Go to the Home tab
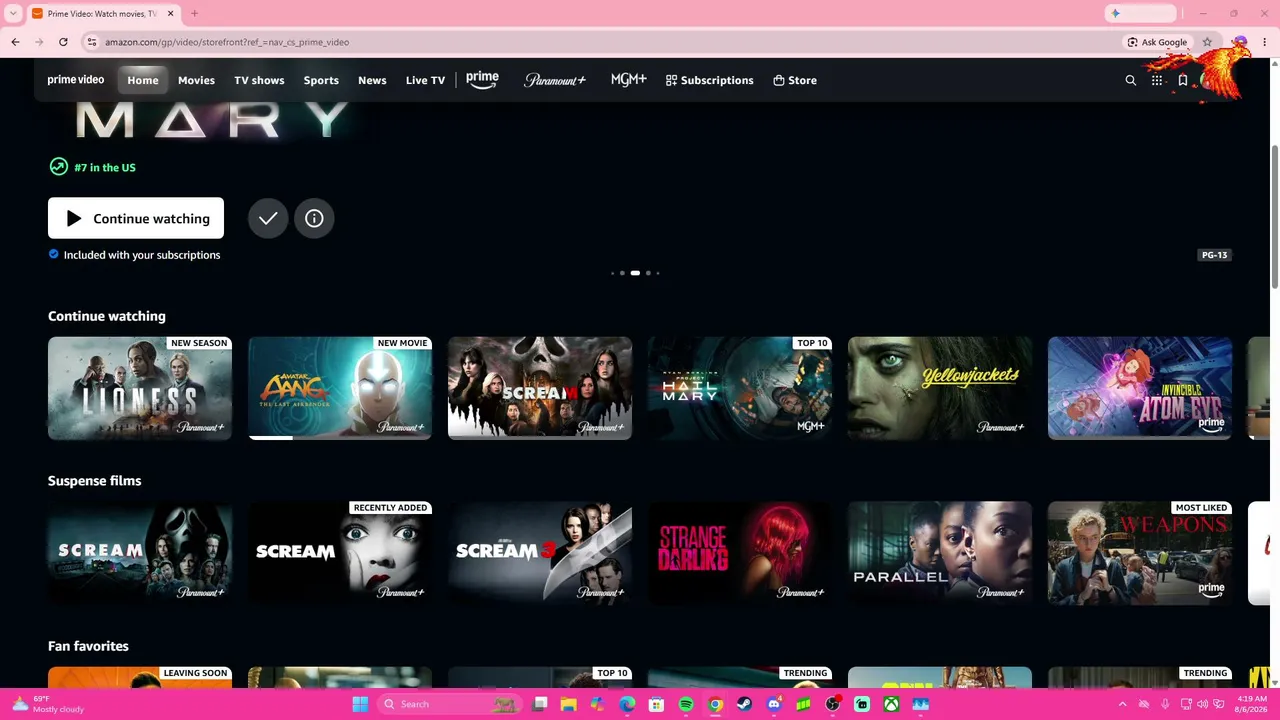Image resolution: width=1280 pixels, height=720 pixels. 143,80
